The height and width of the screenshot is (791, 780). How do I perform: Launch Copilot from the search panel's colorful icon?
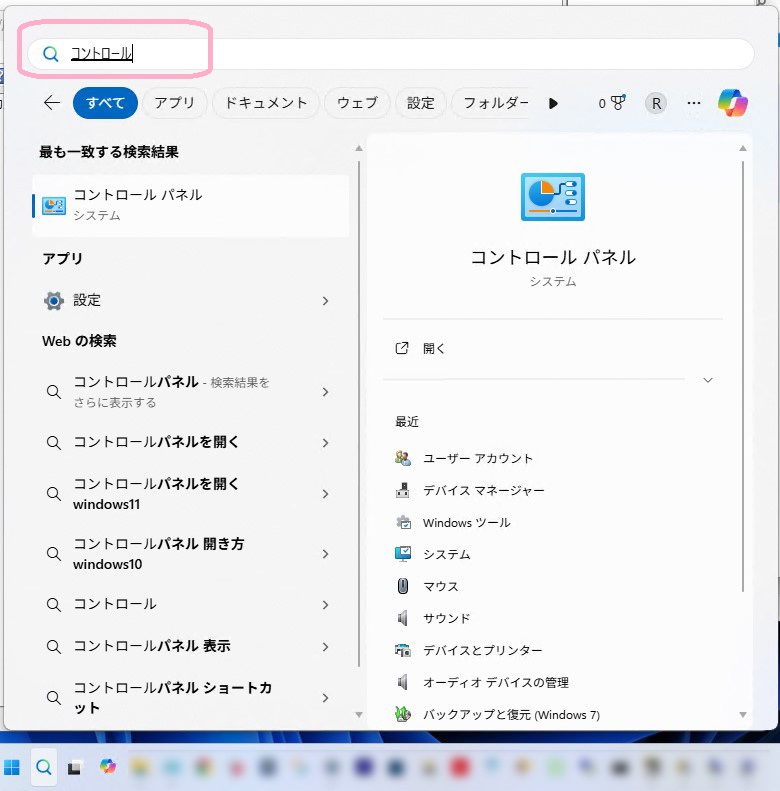(733, 103)
